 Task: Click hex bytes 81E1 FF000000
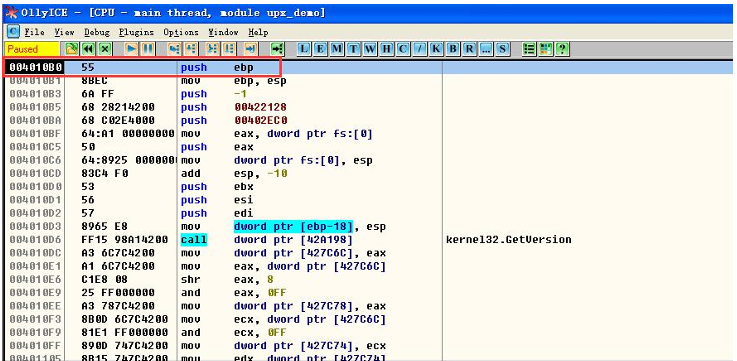point(125,332)
